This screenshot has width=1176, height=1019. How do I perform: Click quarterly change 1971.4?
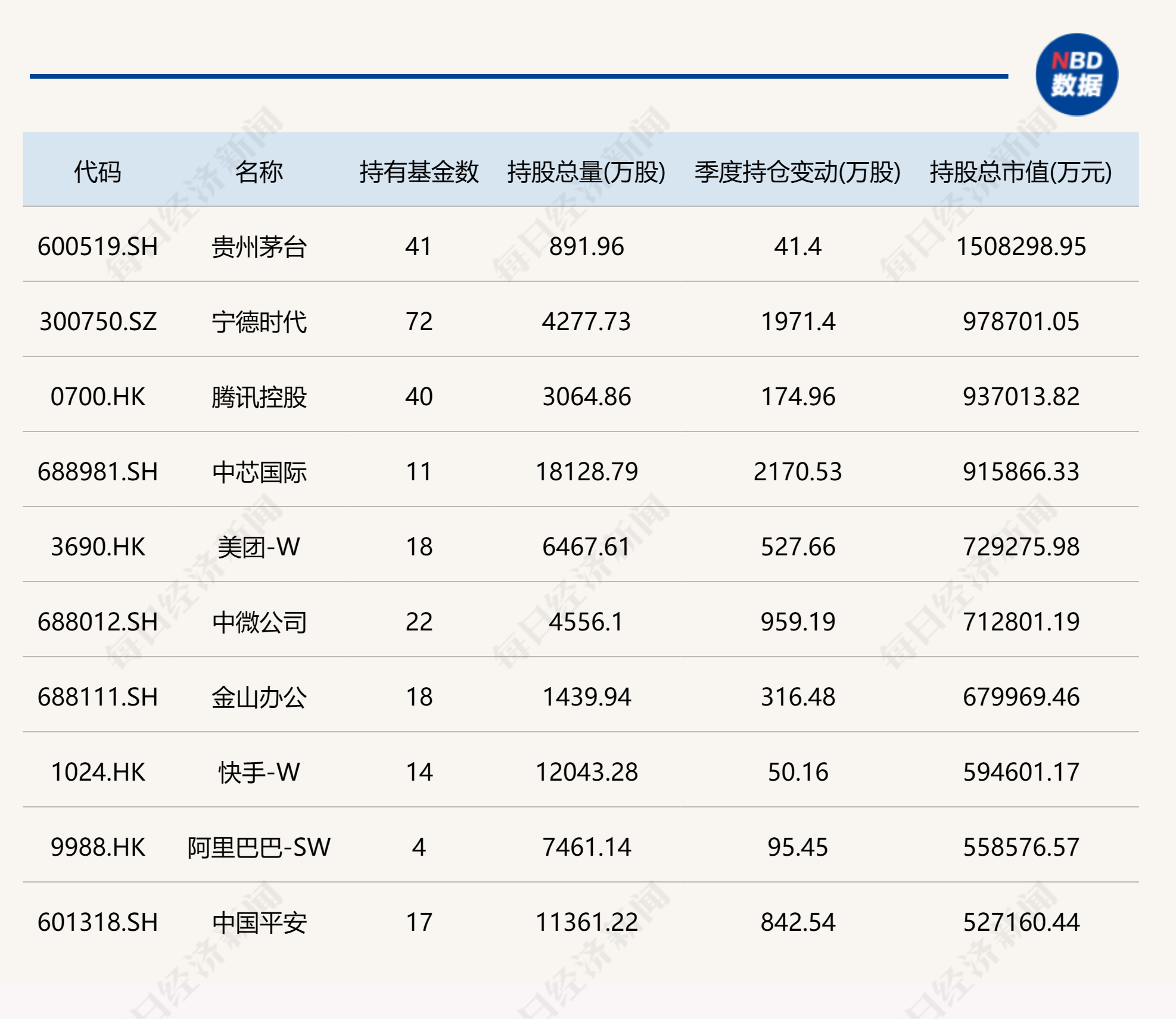[798, 322]
